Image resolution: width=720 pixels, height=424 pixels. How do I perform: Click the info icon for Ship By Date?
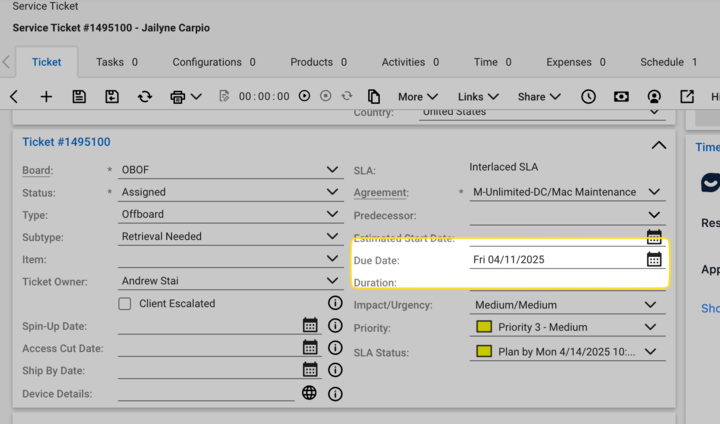pos(335,370)
